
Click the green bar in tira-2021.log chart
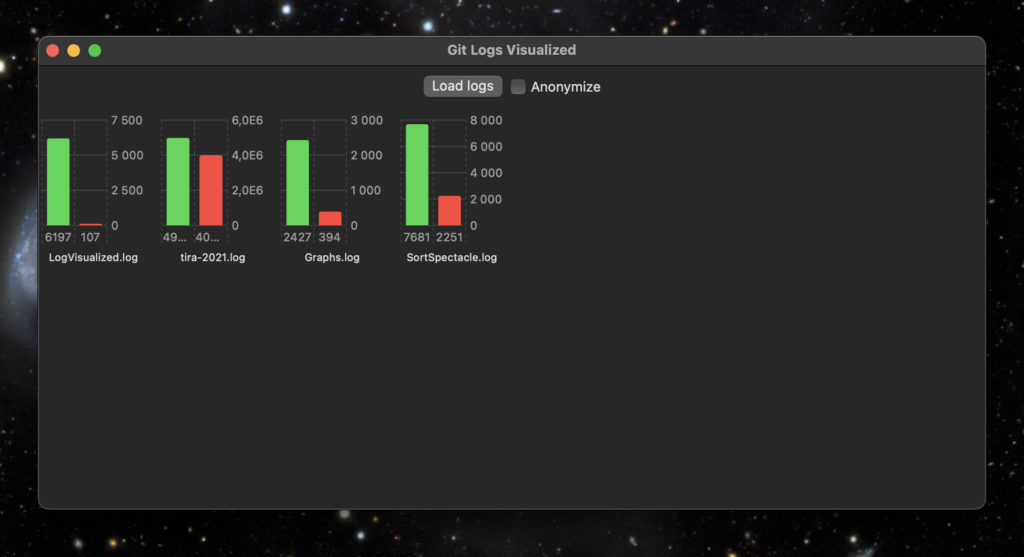178,182
